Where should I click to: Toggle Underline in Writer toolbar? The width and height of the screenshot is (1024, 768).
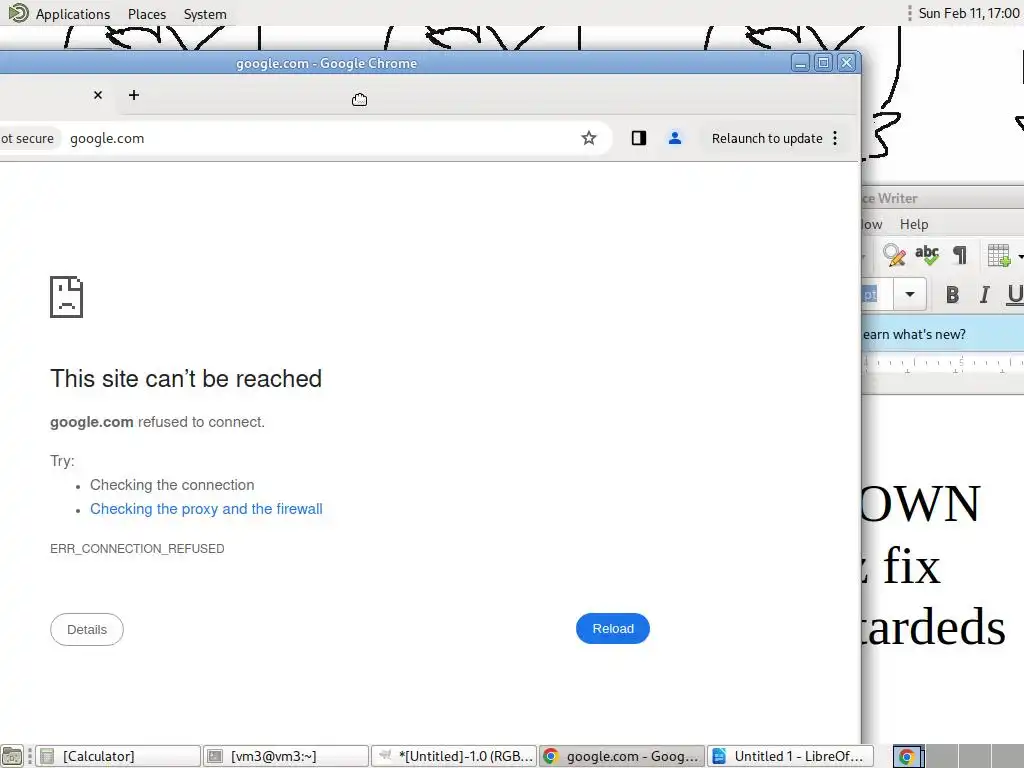coord(1014,295)
